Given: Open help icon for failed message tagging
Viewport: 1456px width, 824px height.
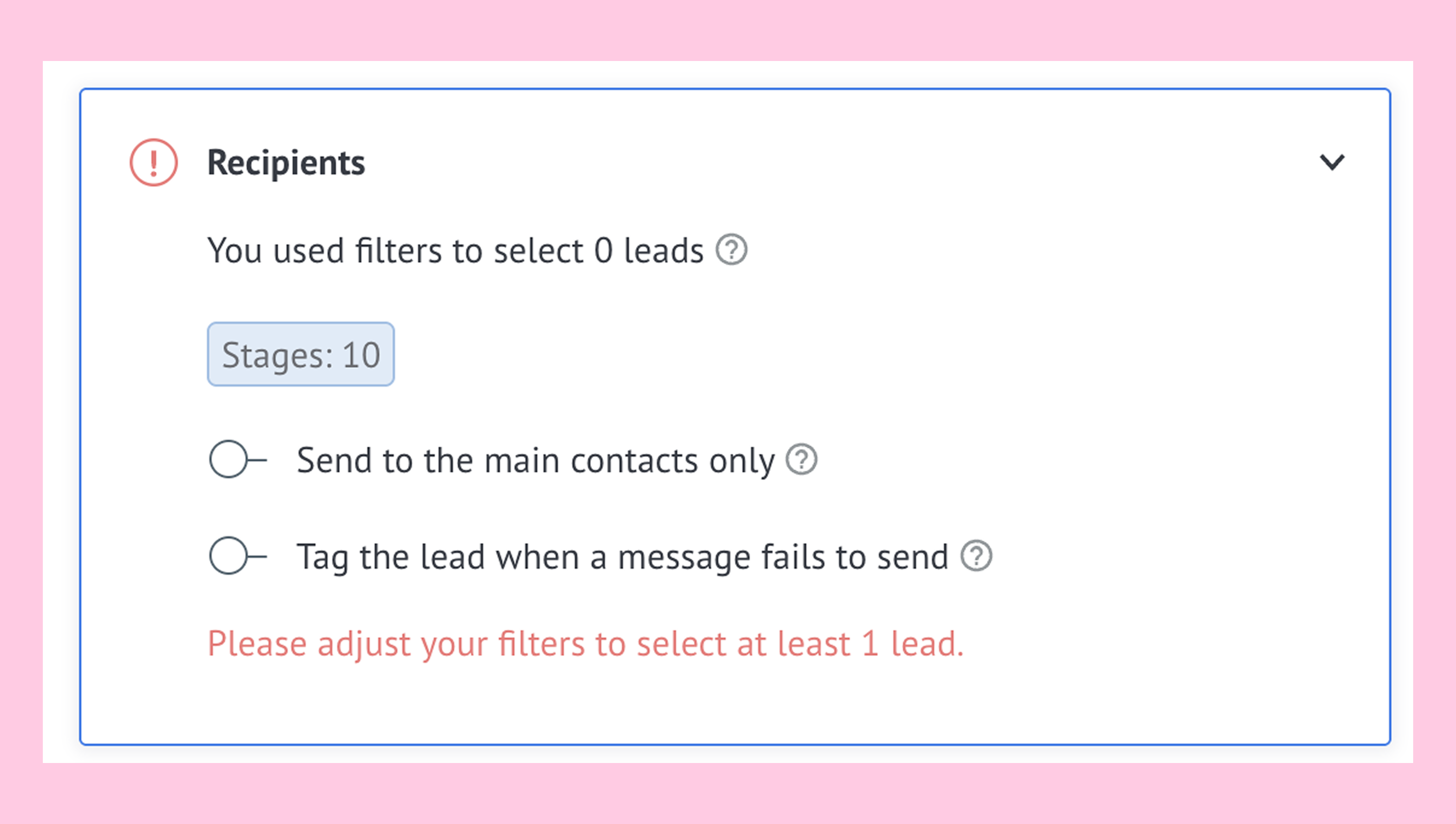Looking at the screenshot, I should coord(976,556).
